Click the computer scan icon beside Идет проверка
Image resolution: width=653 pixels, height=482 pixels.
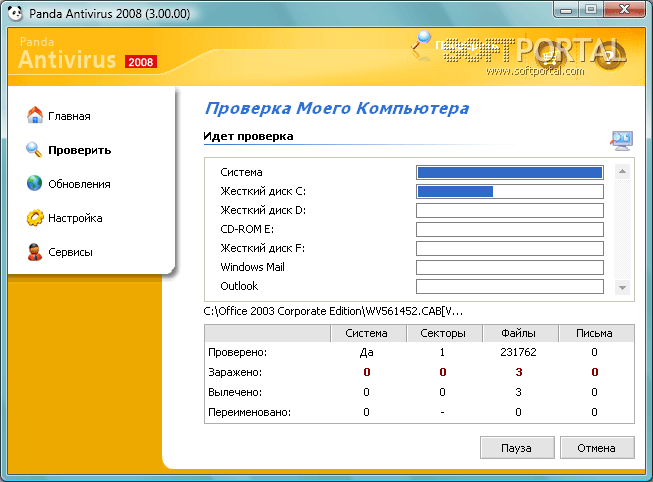point(621,141)
